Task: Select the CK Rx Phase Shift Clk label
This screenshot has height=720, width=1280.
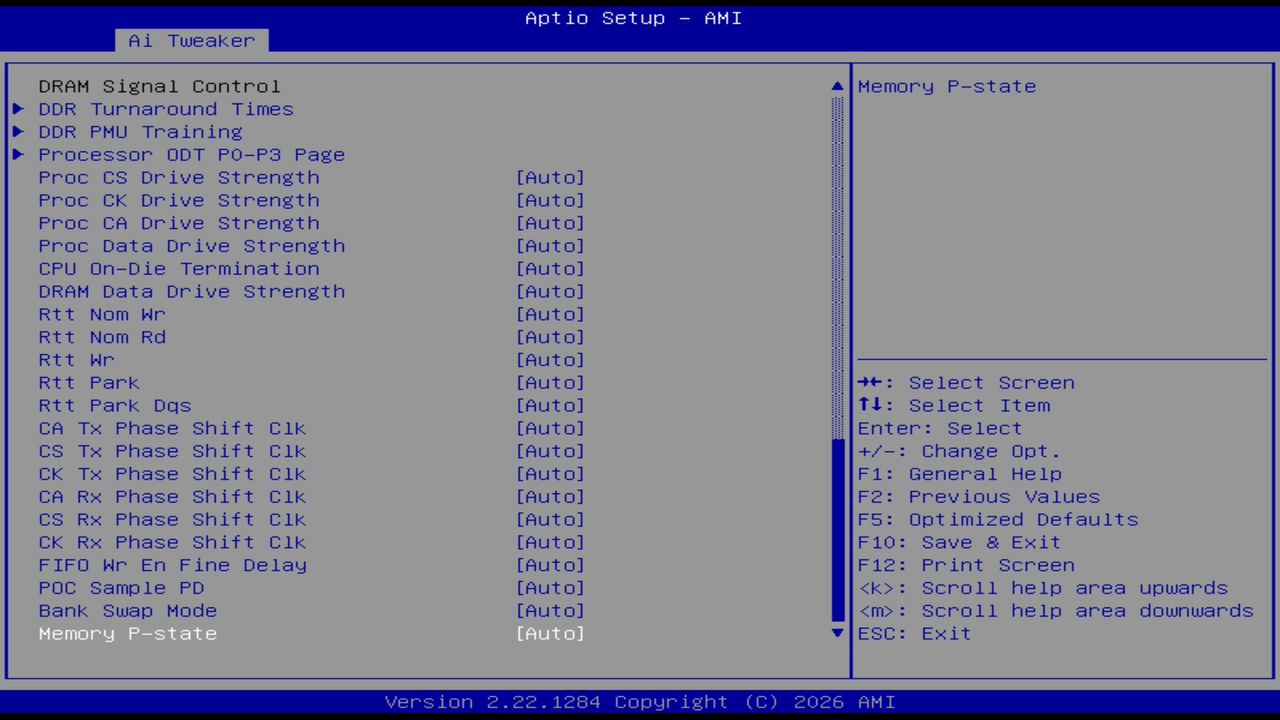Action: click(172, 543)
